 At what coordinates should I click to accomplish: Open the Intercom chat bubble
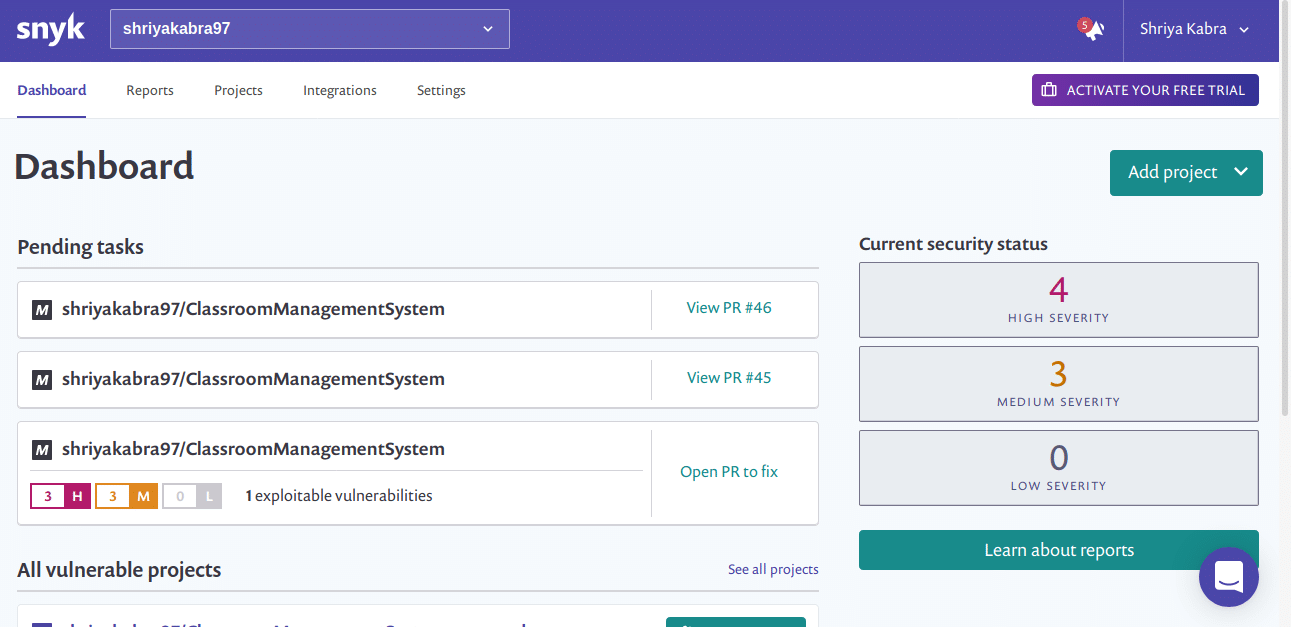click(1228, 577)
